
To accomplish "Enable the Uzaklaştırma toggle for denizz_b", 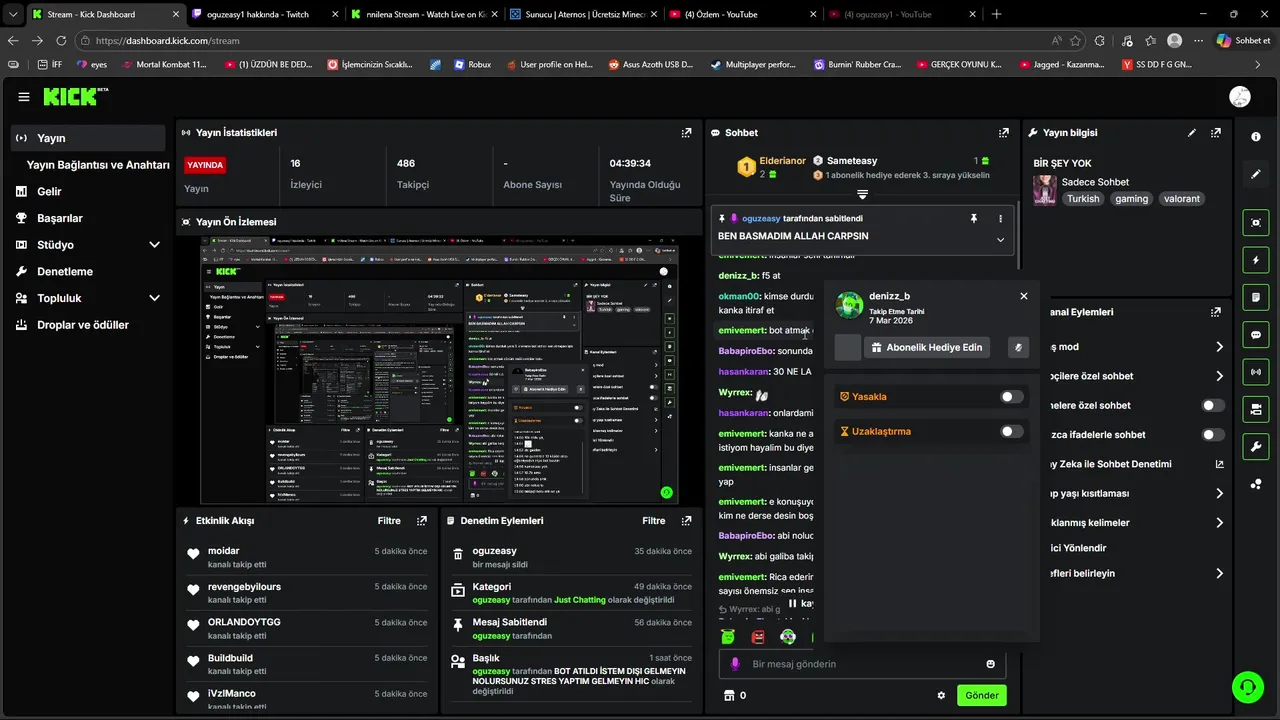I will point(1012,432).
